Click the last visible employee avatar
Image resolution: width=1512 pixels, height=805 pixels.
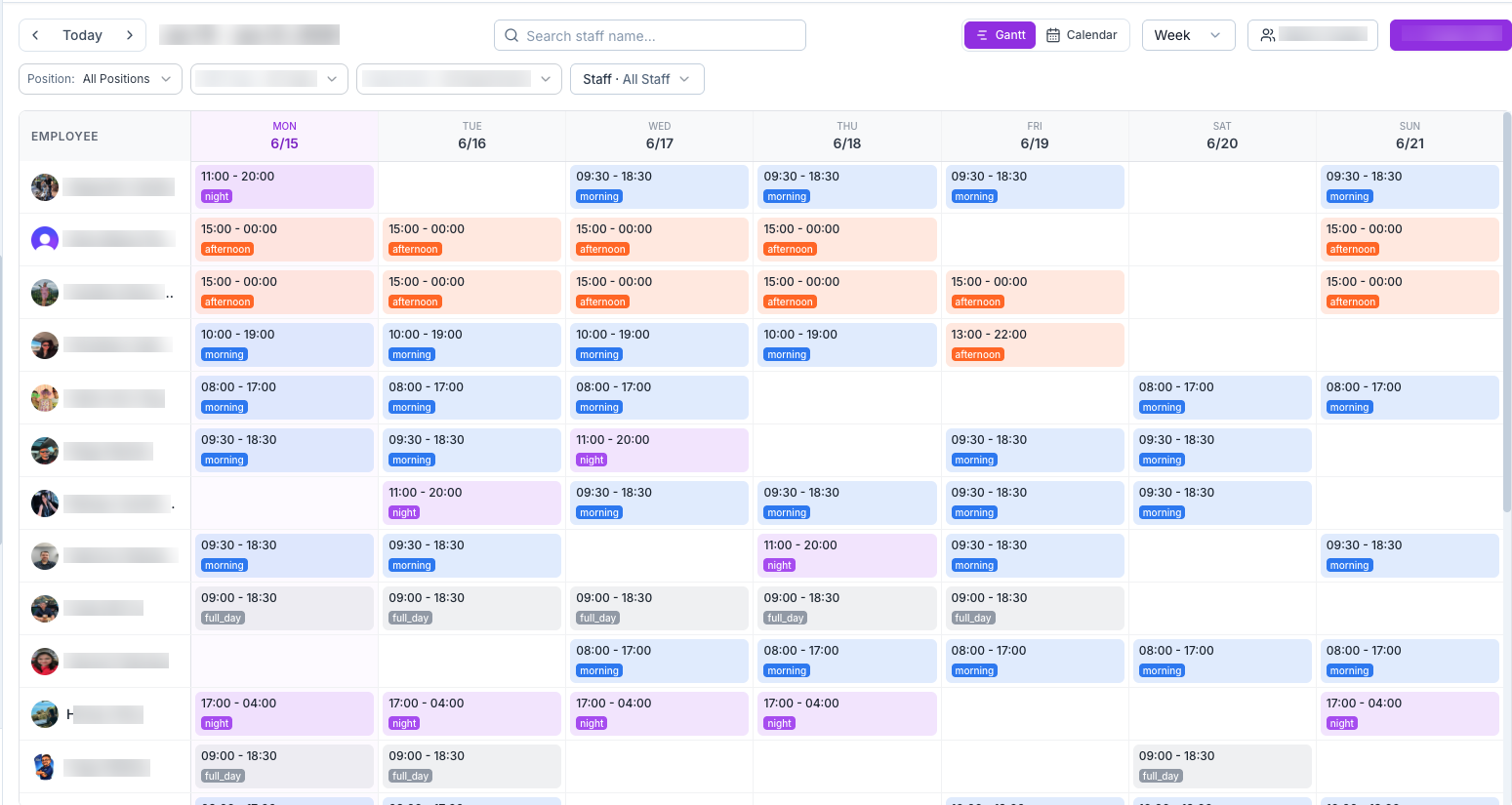click(45, 767)
